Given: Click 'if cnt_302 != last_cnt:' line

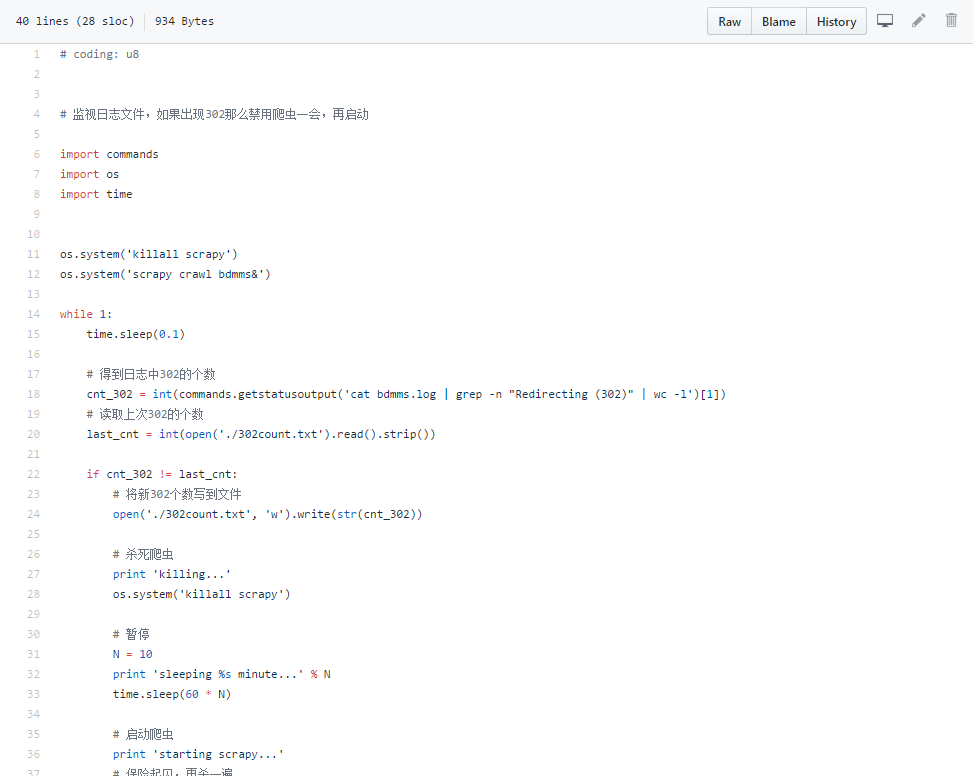Looking at the screenshot, I should click(162, 474).
